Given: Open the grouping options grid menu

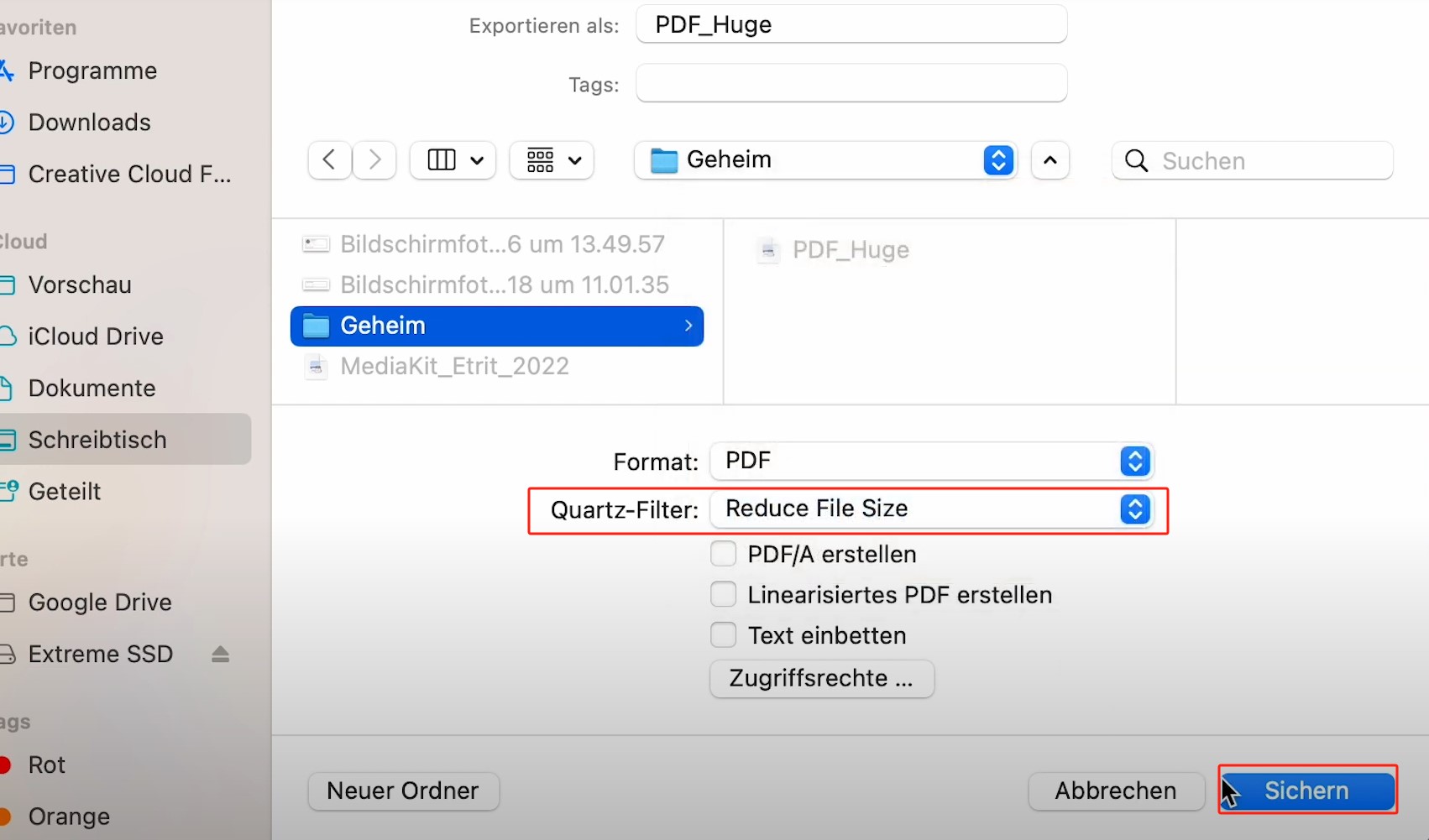Looking at the screenshot, I should pos(552,159).
